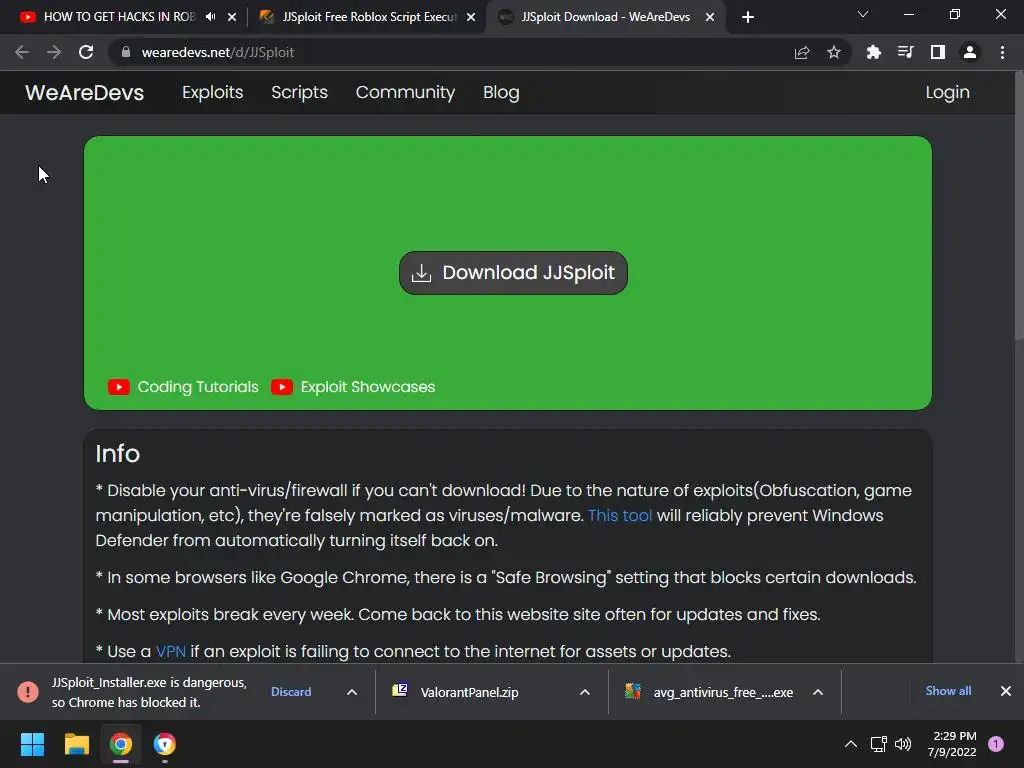The height and width of the screenshot is (768, 1024).
Task: Click the Download JJSploit button
Action: pos(513,273)
